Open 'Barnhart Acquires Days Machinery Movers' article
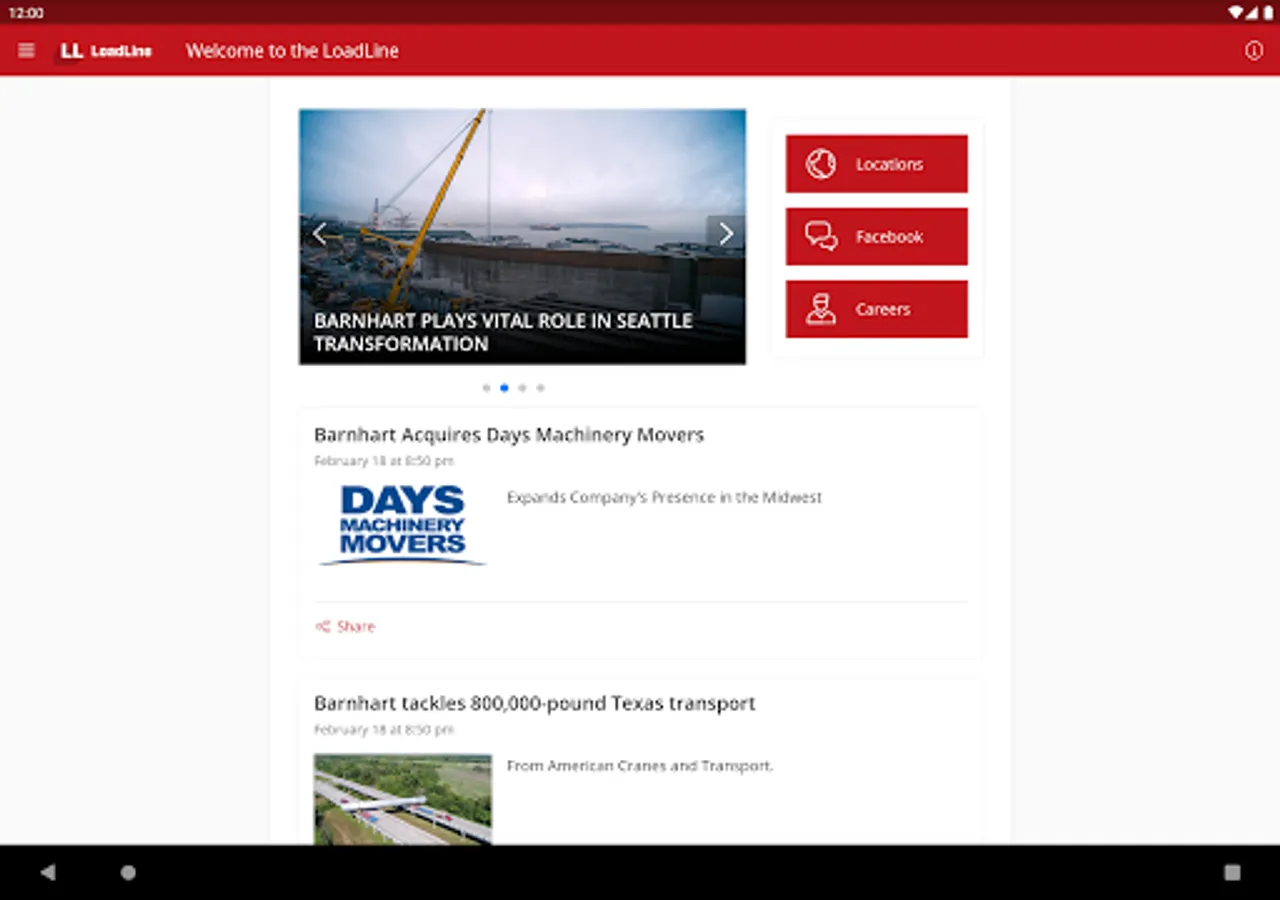 [509, 435]
